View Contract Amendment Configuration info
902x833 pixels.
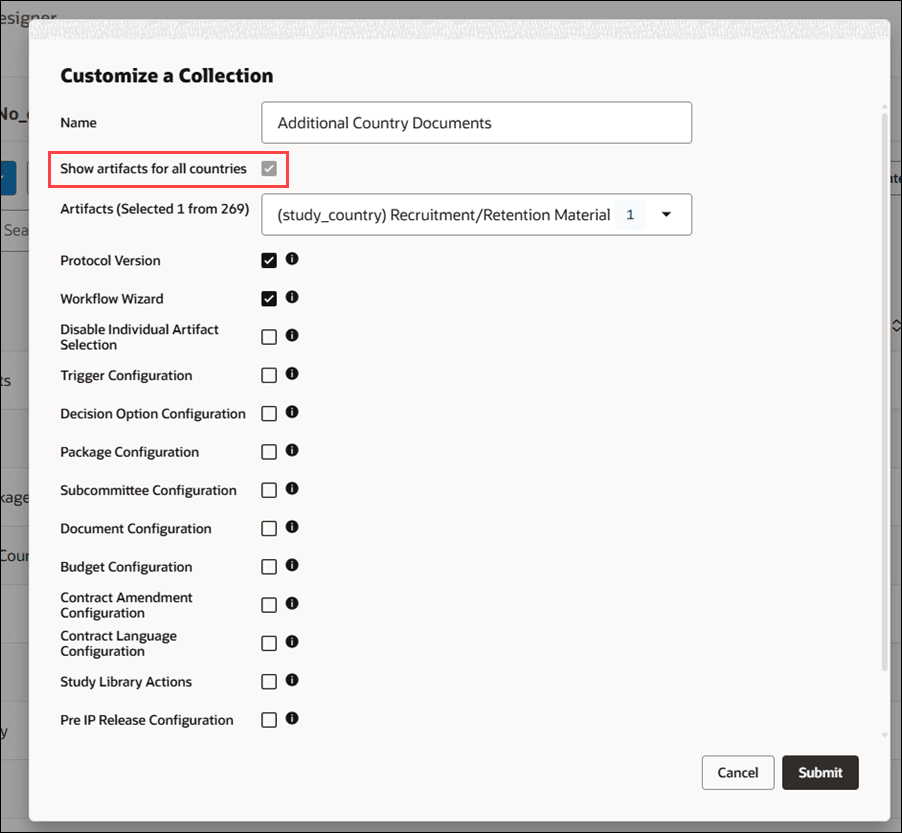[290, 604]
